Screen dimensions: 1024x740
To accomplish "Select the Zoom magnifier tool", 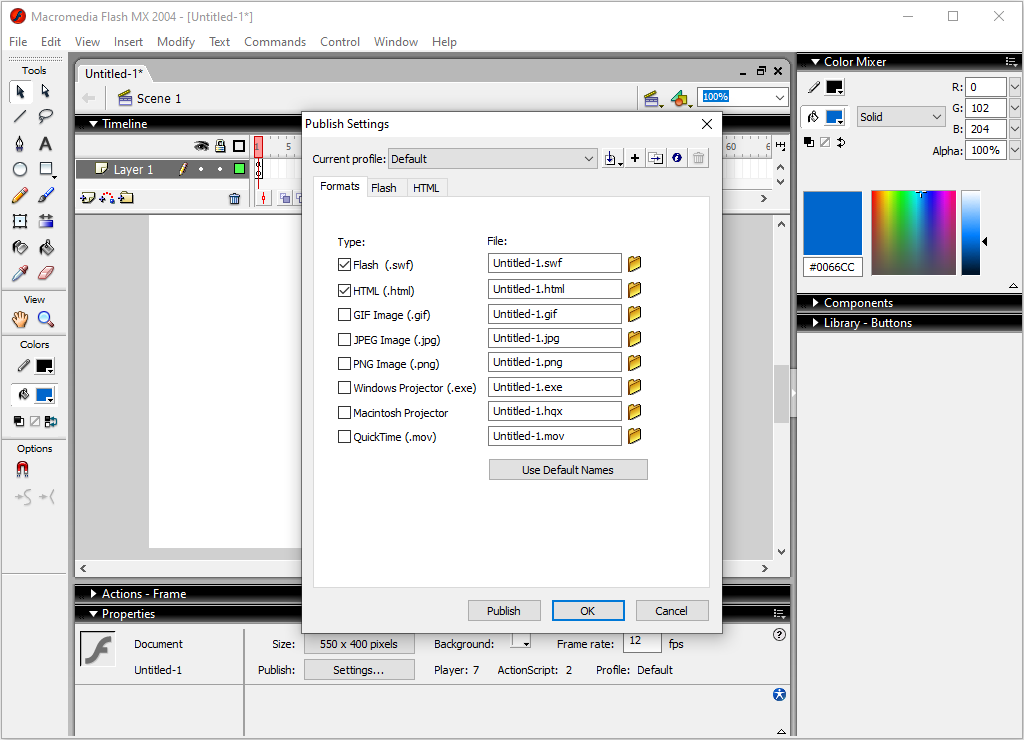I will point(45,319).
